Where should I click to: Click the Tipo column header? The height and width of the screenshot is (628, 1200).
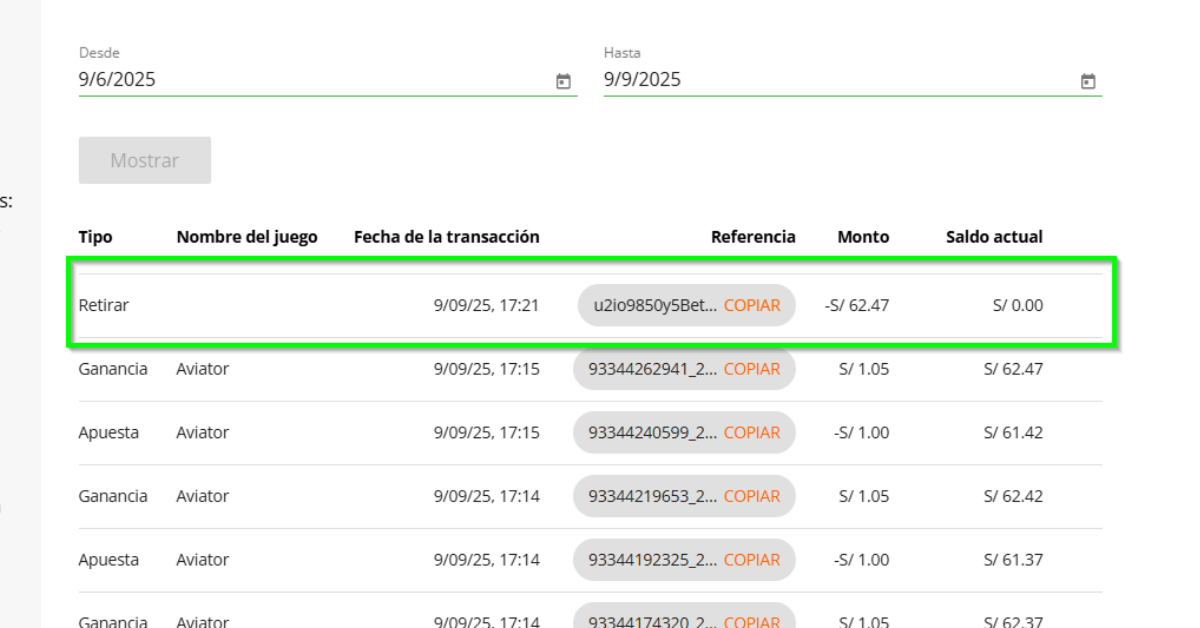(x=95, y=237)
